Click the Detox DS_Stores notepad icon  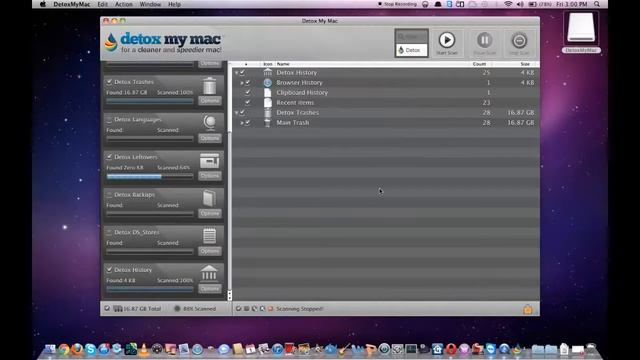(209, 236)
